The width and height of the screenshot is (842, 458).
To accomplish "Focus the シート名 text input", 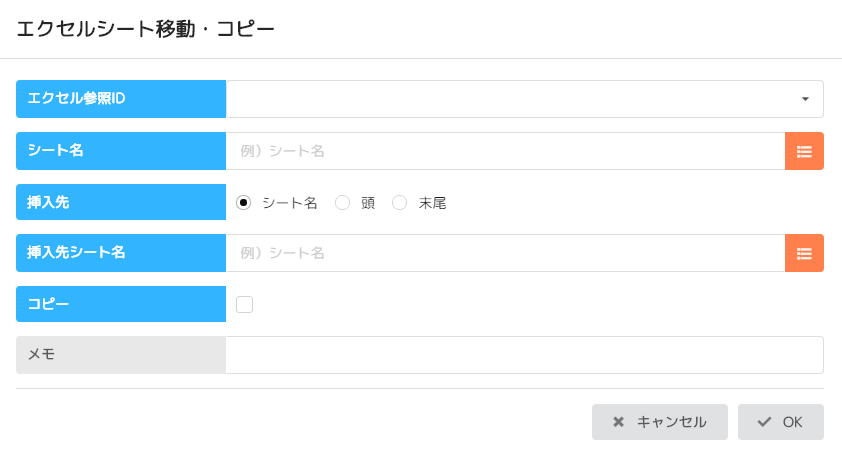I will pyautogui.click(x=505, y=151).
